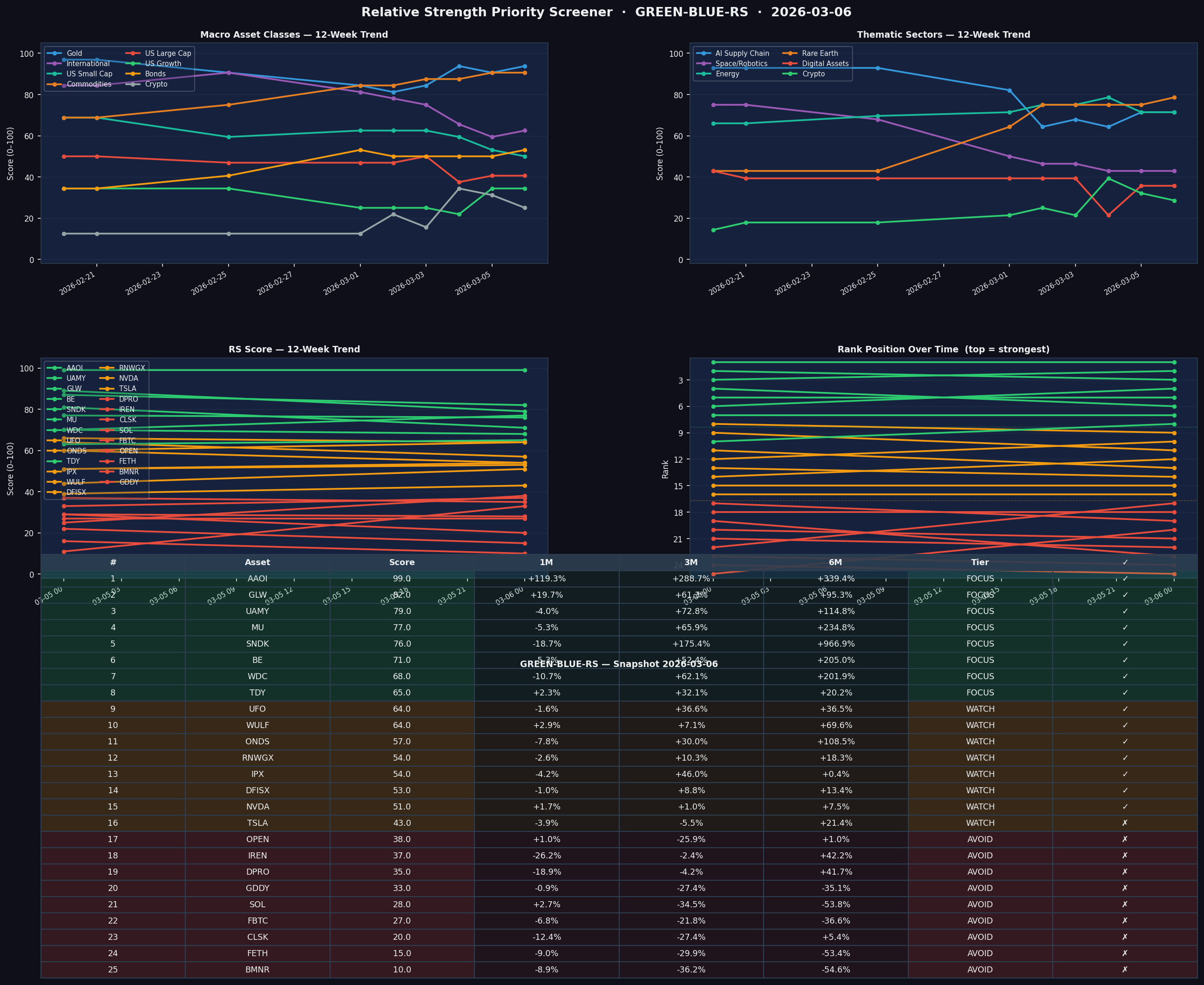
Task: Select the AAOI legend marker icon
Action: click(54, 368)
